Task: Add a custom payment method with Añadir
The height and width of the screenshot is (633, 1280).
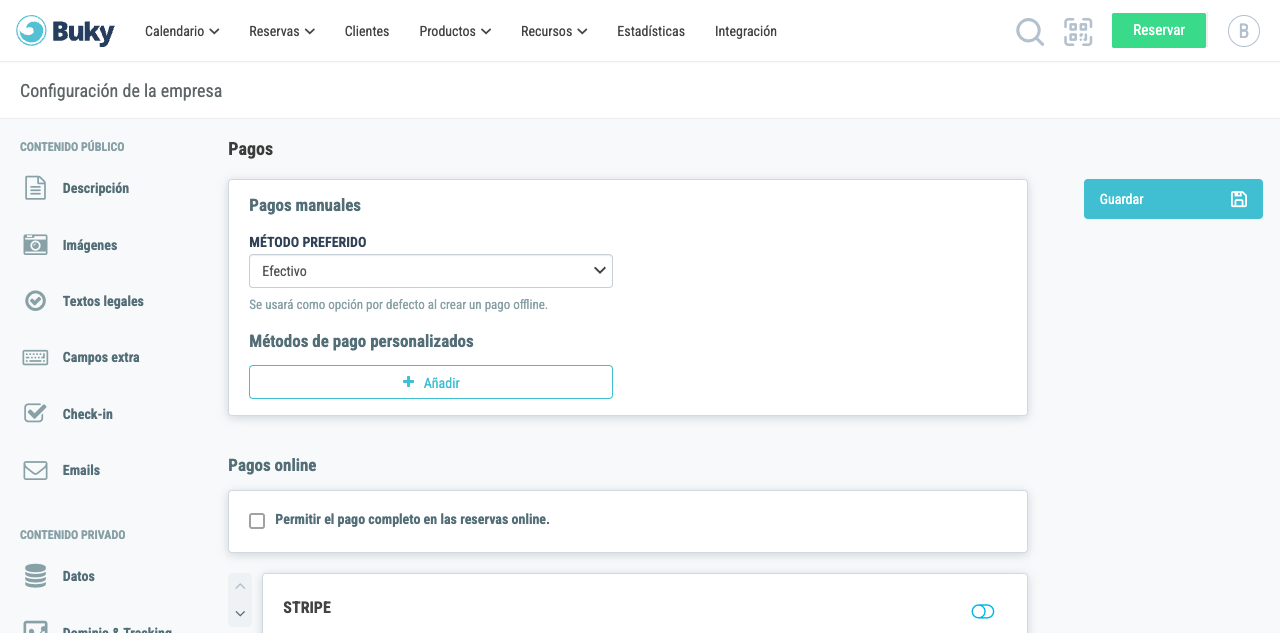Action: click(431, 382)
